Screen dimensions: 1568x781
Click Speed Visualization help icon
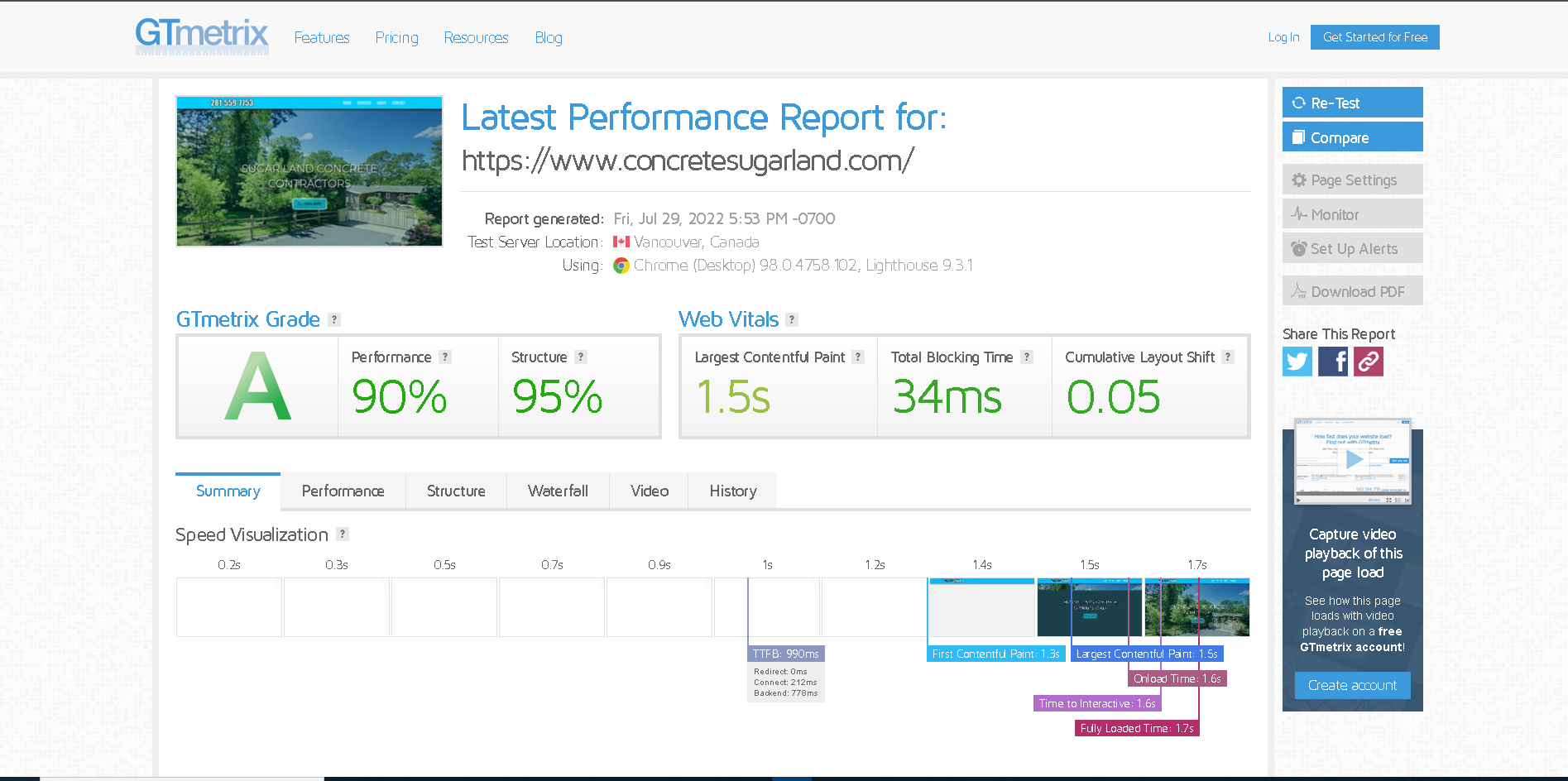coord(343,534)
